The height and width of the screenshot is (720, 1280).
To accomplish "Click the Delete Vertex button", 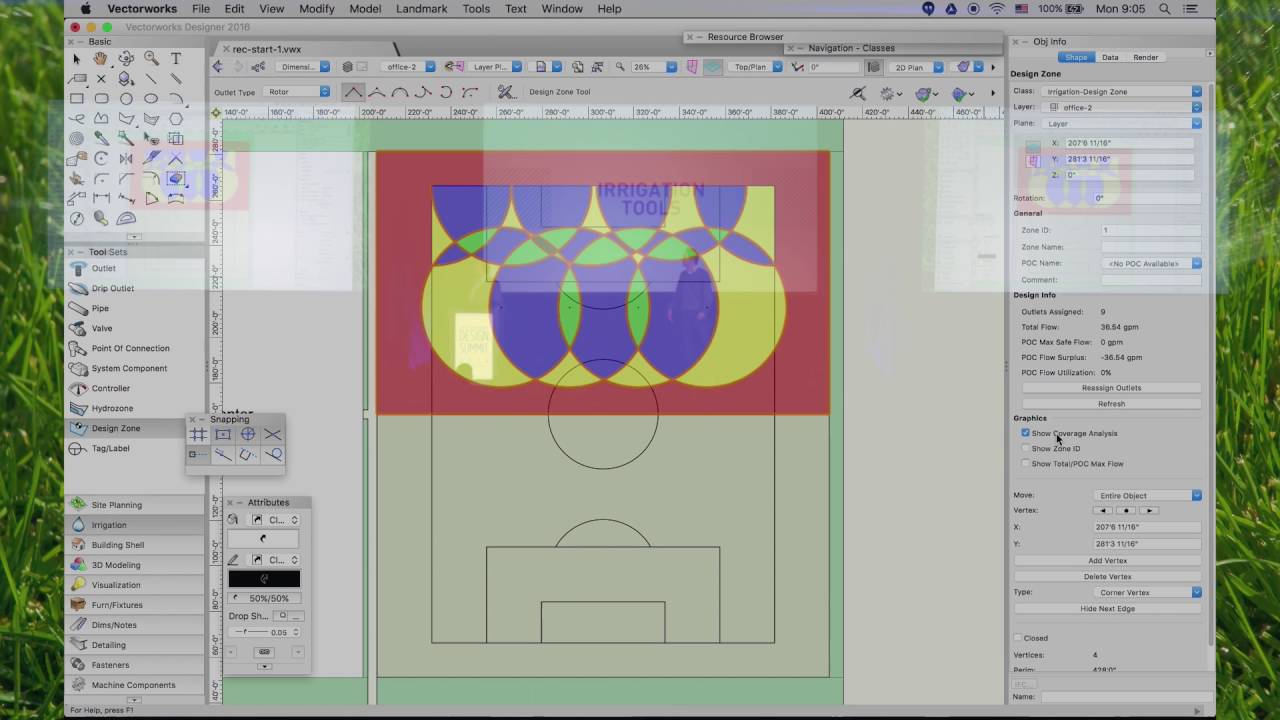I will [1108, 576].
